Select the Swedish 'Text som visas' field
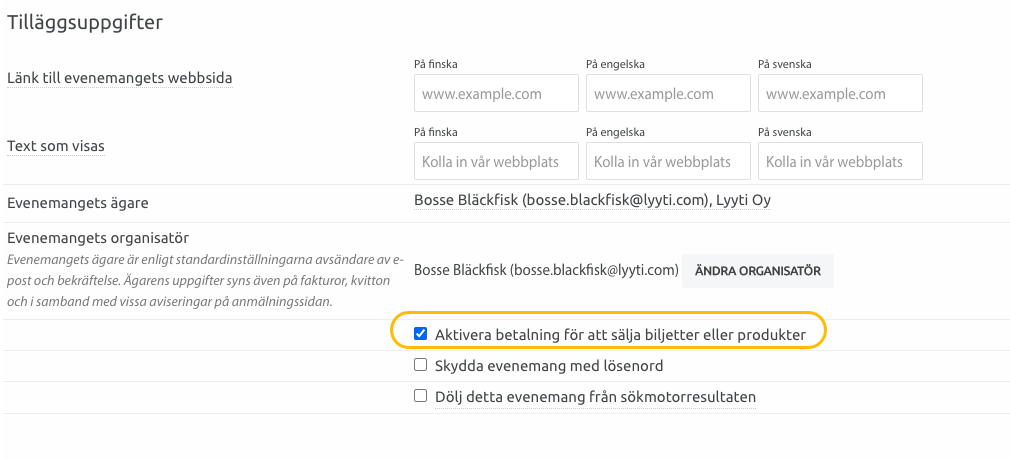Viewport: 1010px width, 461px height. [x=840, y=161]
